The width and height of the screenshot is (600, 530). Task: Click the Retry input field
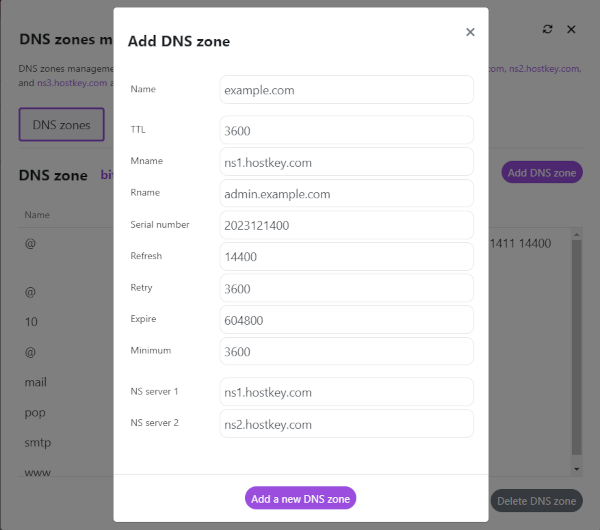coord(346,289)
